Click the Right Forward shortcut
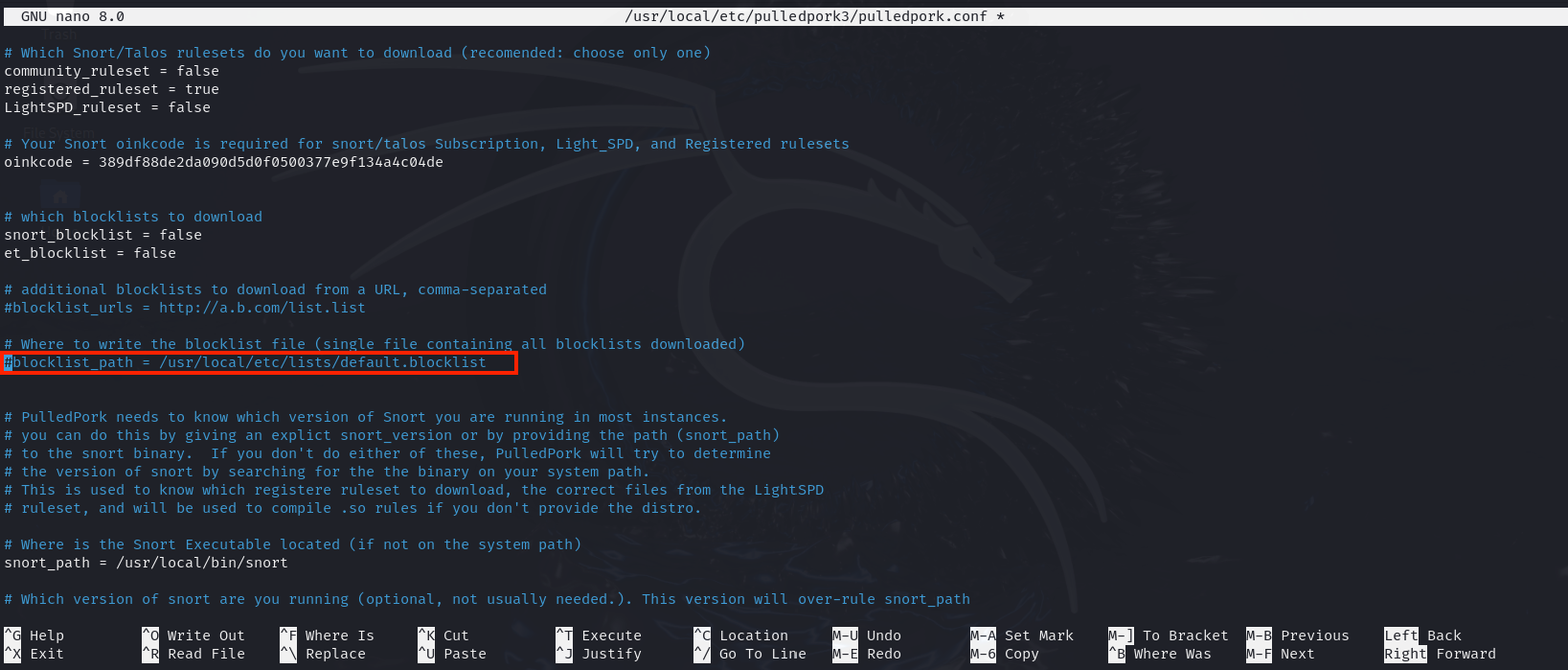The image size is (1568, 670). (x=1440, y=654)
